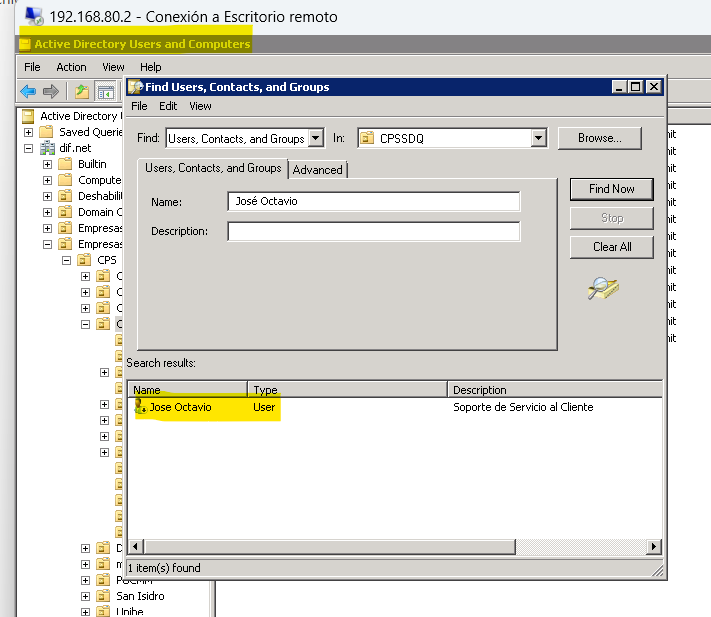Select the 'User' type cell
711x617 pixels.
(264, 407)
